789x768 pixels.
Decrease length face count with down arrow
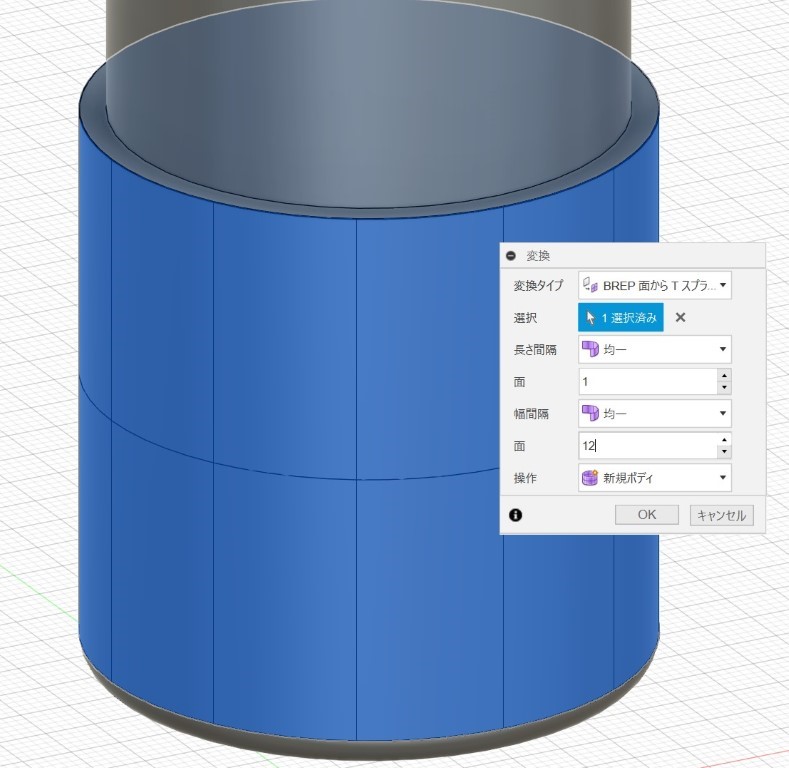tap(724, 387)
